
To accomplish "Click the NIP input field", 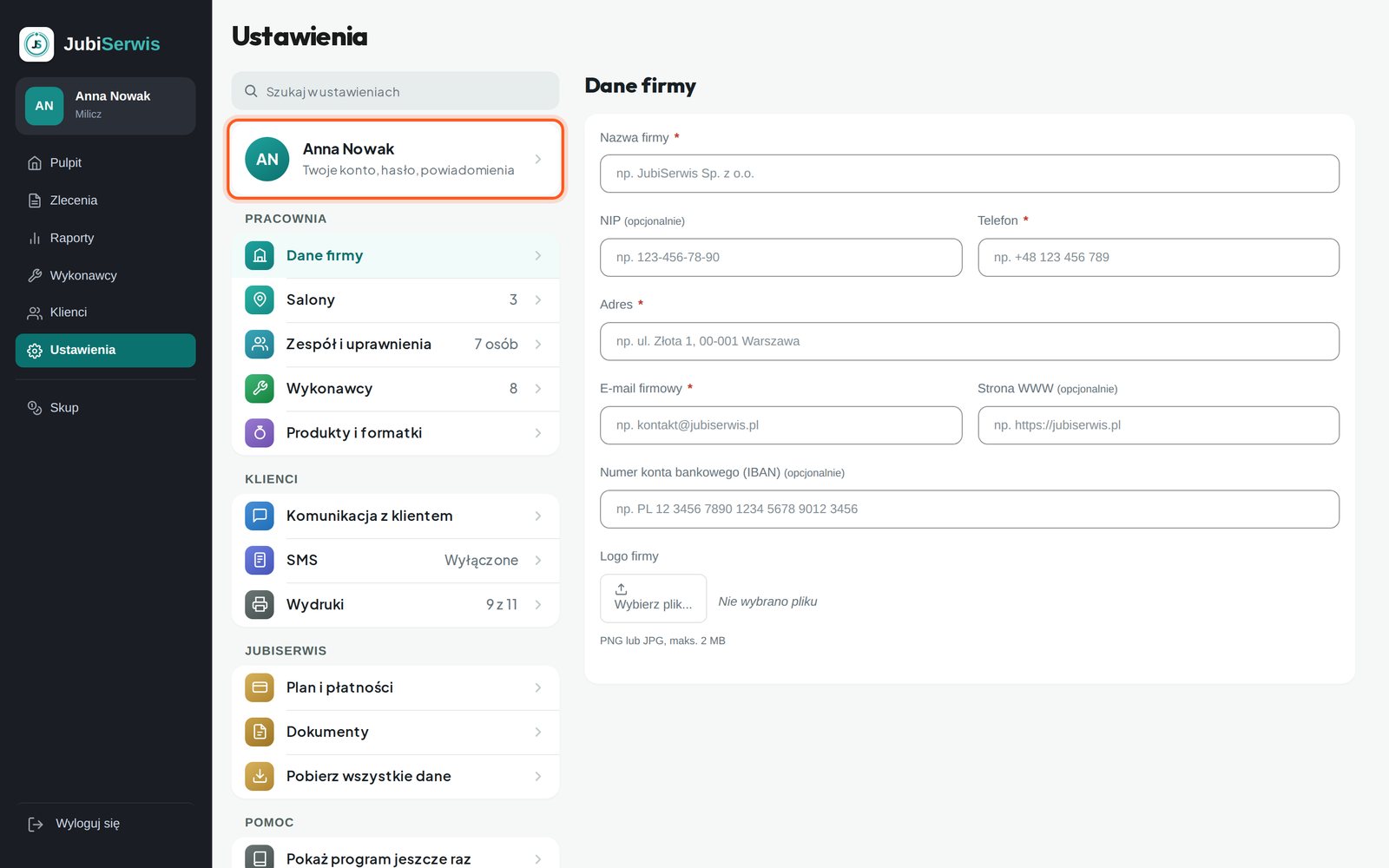I will pos(780,258).
